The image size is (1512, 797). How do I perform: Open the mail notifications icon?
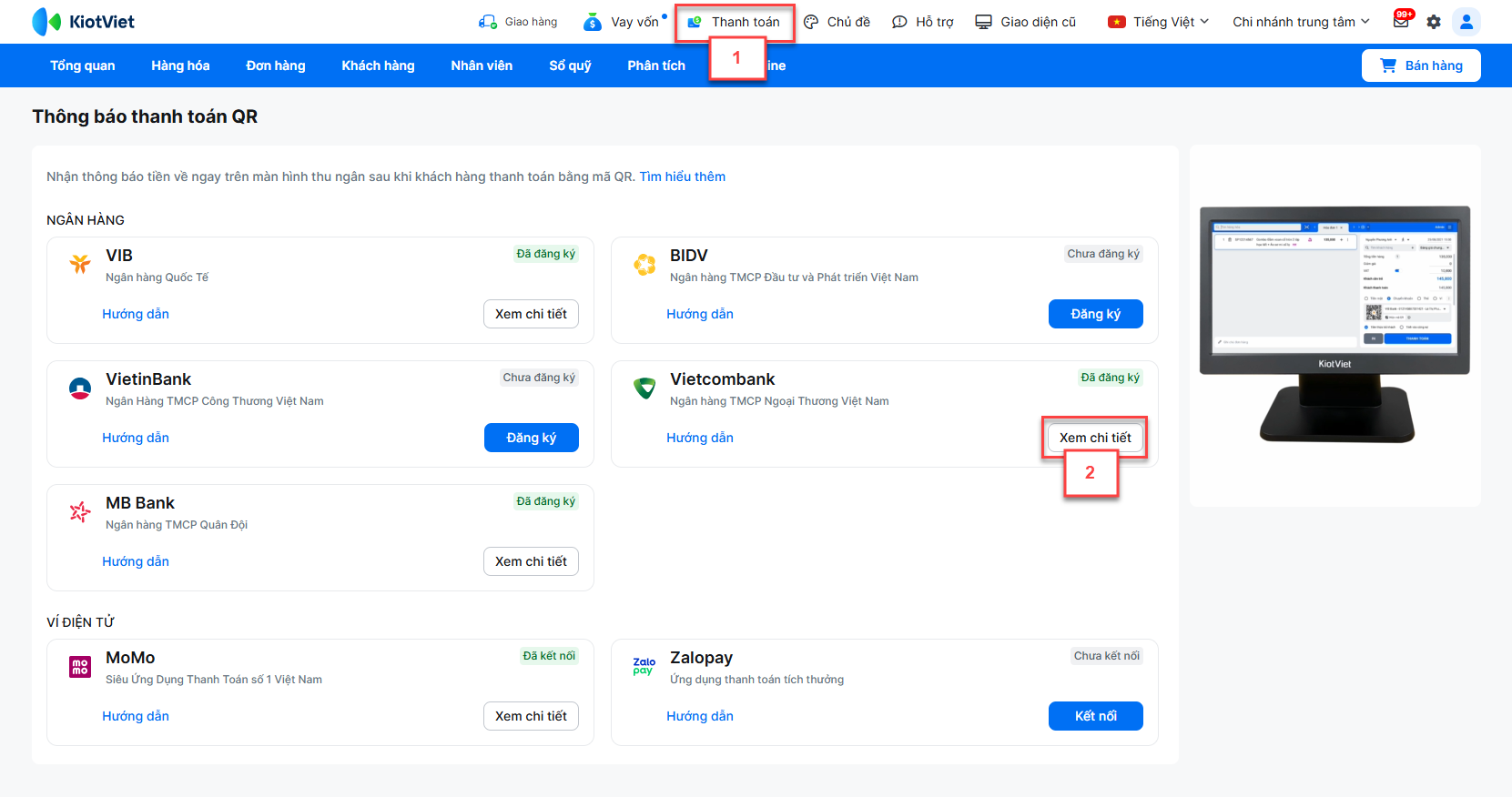1401,21
